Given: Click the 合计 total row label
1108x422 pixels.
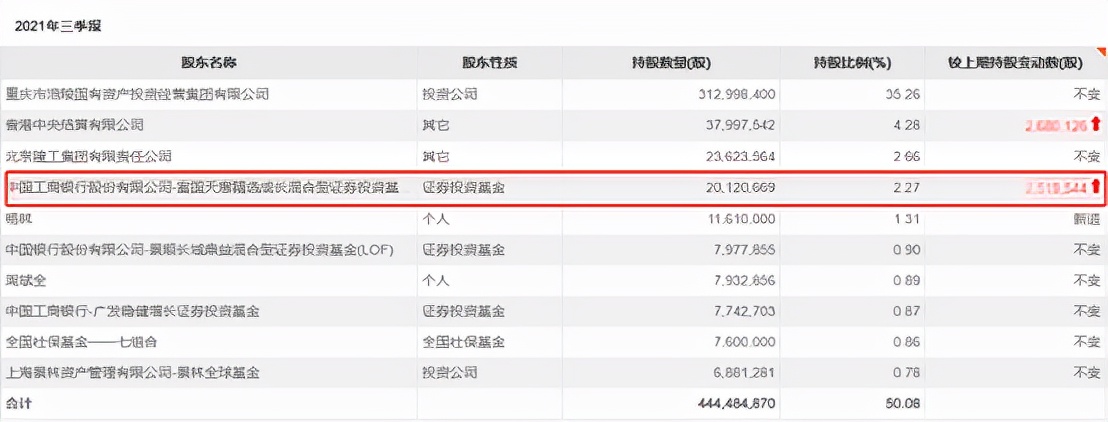Looking at the screenshot, I should pos(19,403).
